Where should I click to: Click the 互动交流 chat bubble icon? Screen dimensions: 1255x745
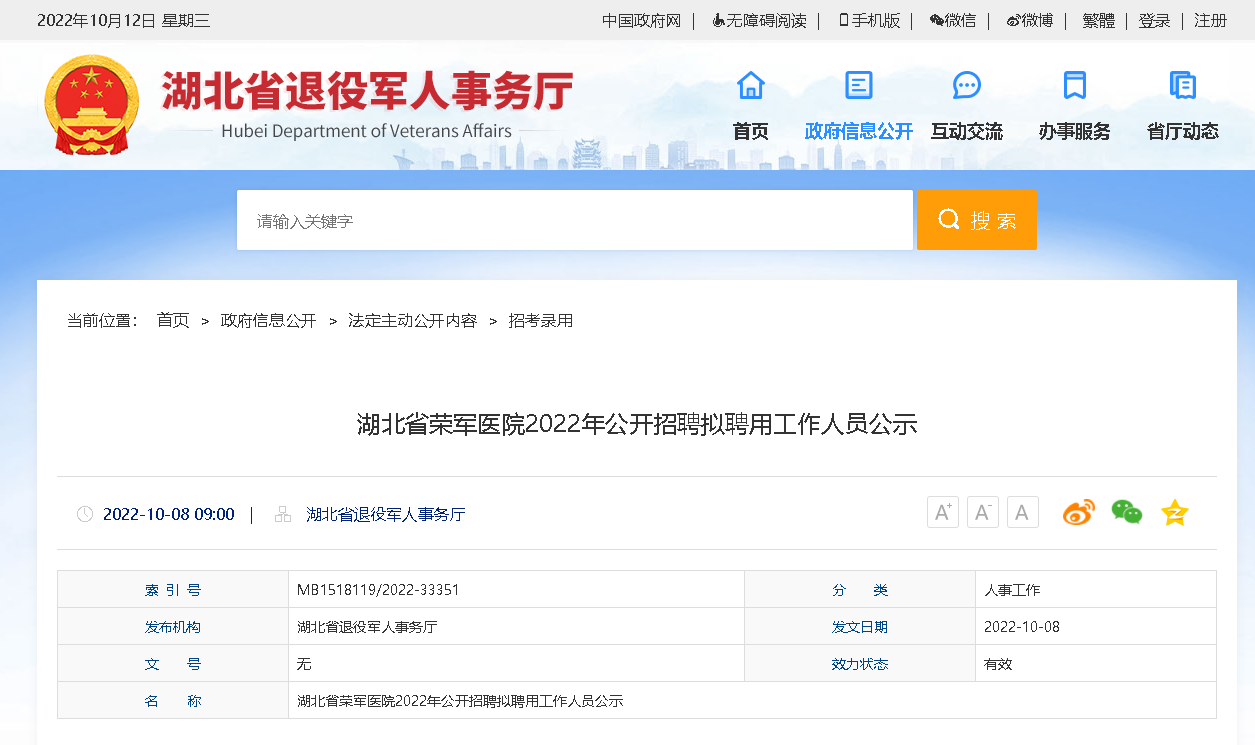[966, 86]
